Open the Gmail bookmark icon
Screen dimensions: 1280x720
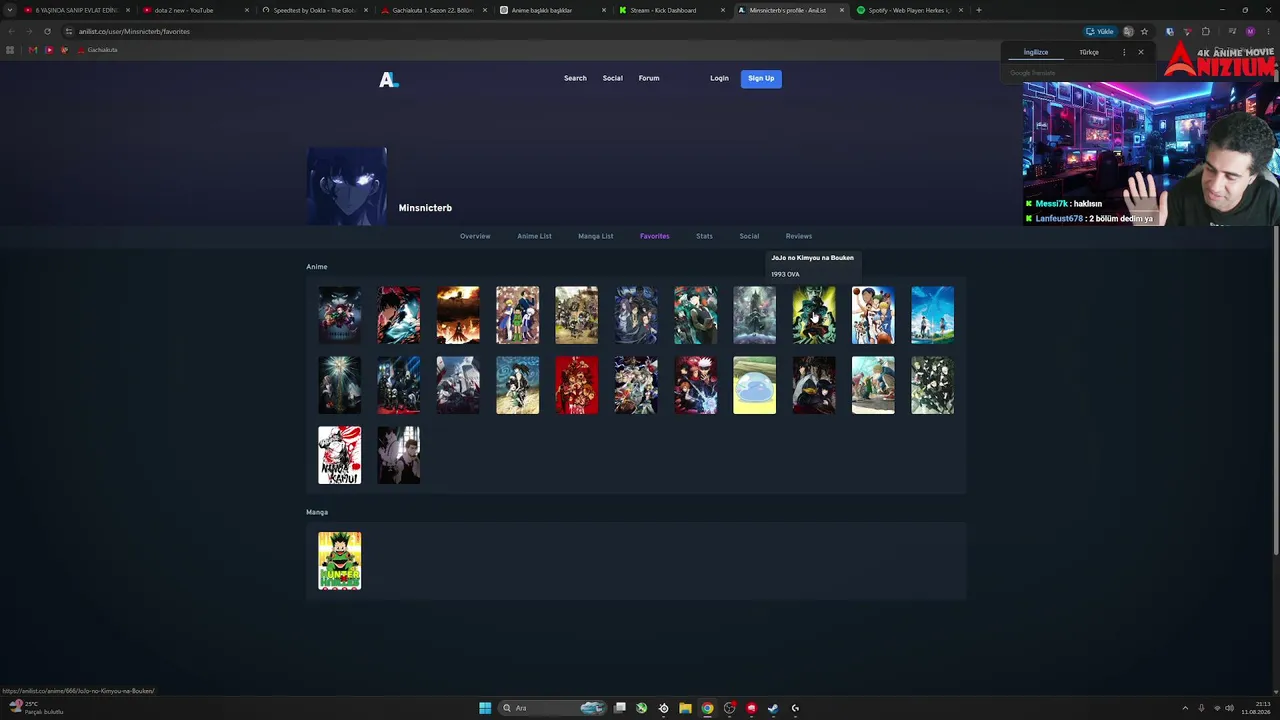pyautogui.click(x=33, y=50)
